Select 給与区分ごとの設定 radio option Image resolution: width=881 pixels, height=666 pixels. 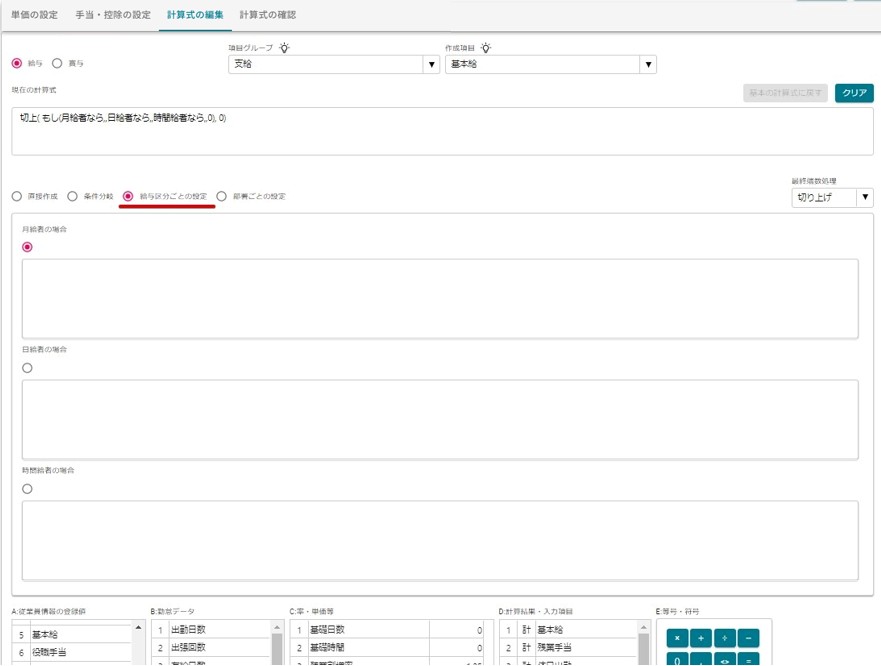(x=128, y=196)
